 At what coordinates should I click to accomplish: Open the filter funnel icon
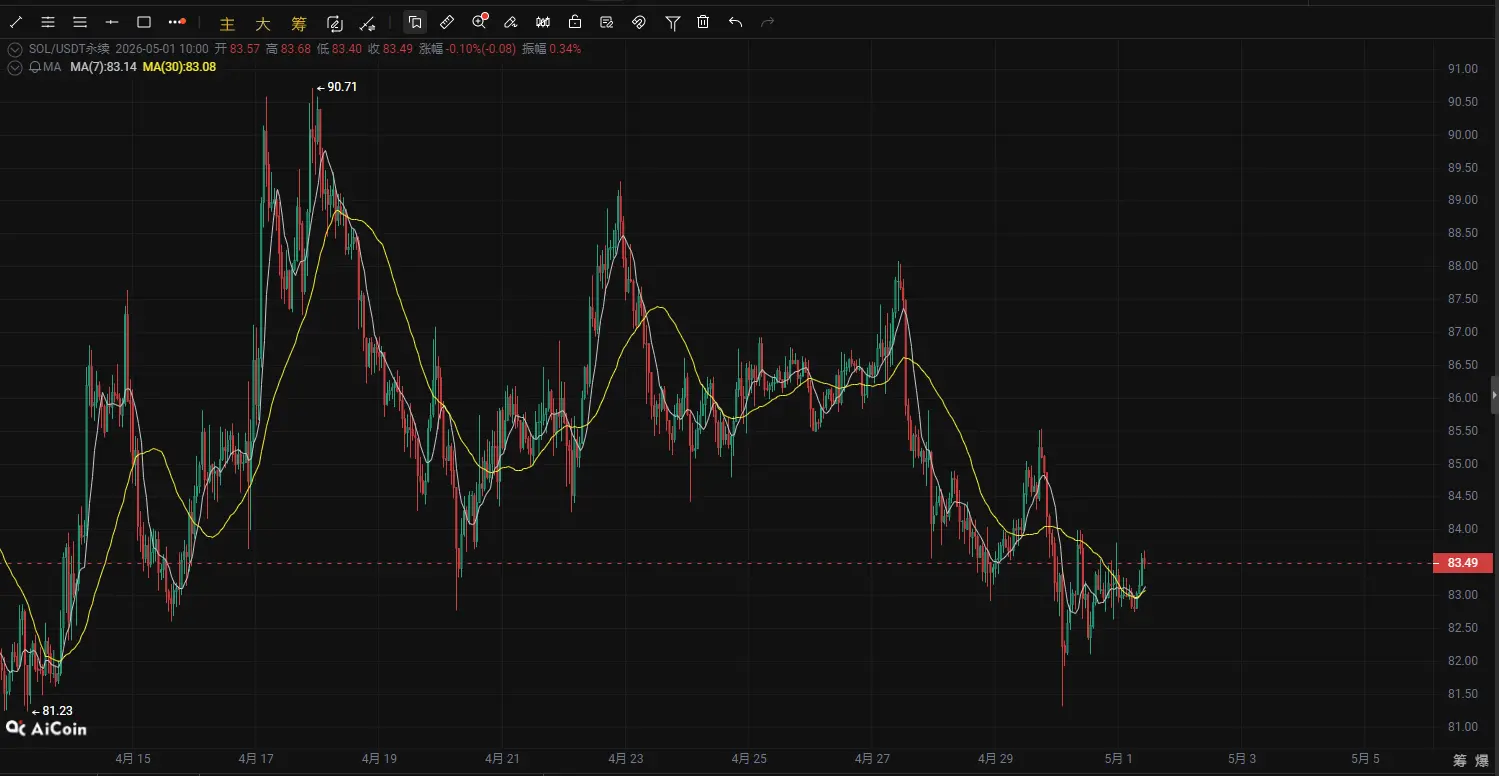click(672, 22)
